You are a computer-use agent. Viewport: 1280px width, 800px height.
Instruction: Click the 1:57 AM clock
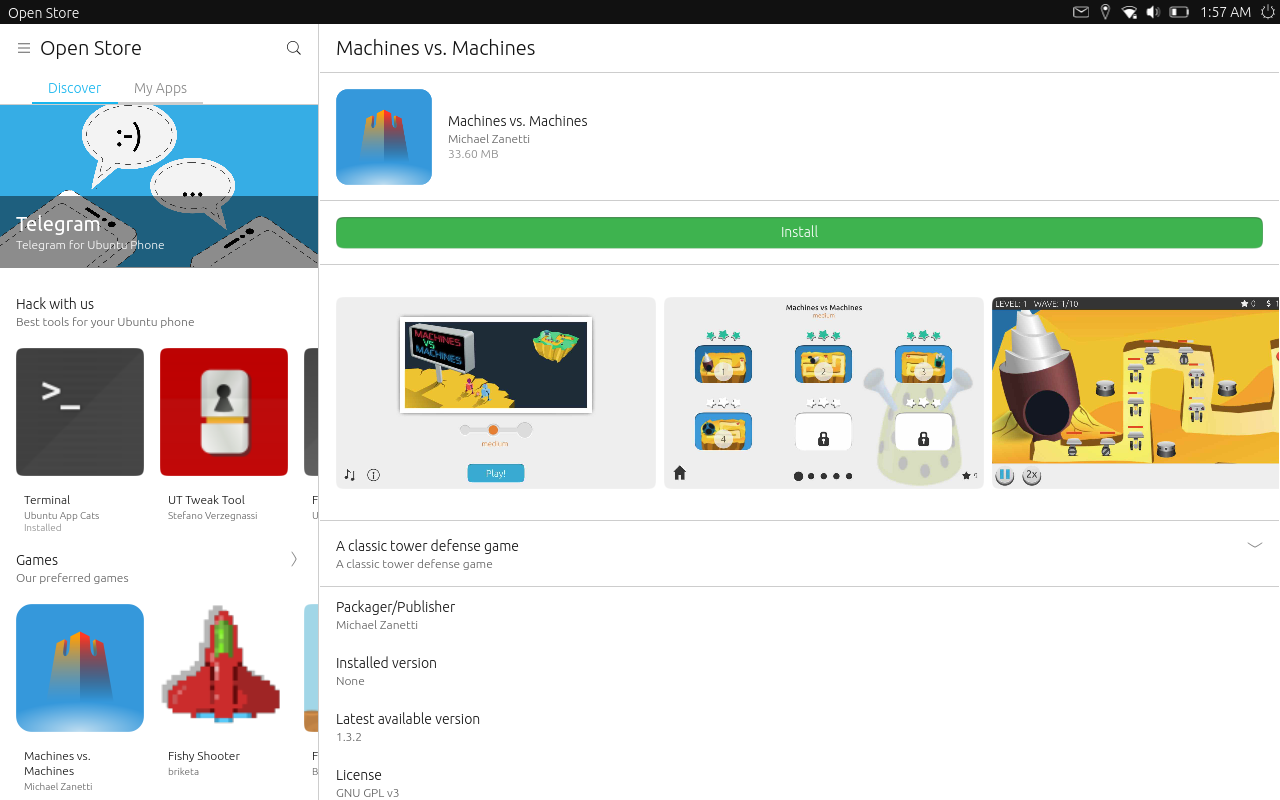(x=1226, y=12)
